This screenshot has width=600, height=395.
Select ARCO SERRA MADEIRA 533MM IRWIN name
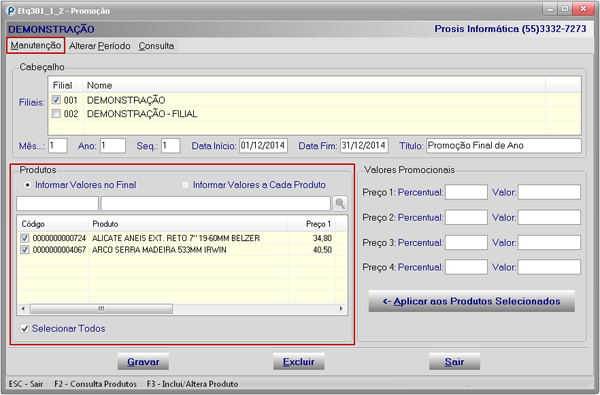tap(159, 250)
